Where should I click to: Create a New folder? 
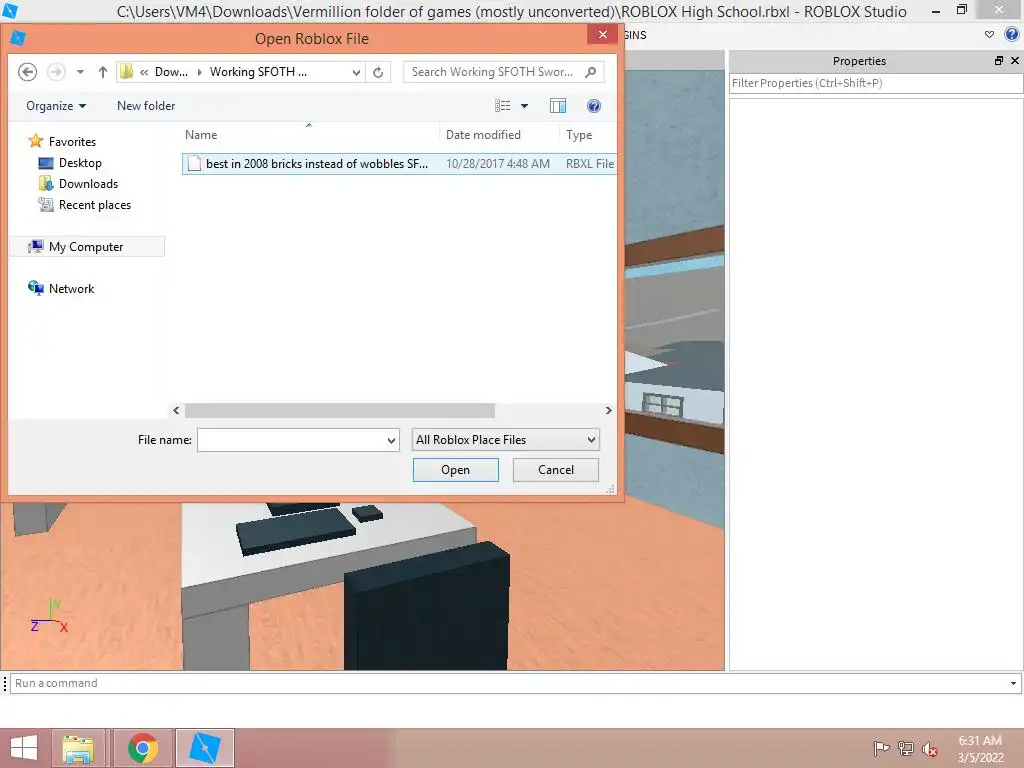pos(146,106)
